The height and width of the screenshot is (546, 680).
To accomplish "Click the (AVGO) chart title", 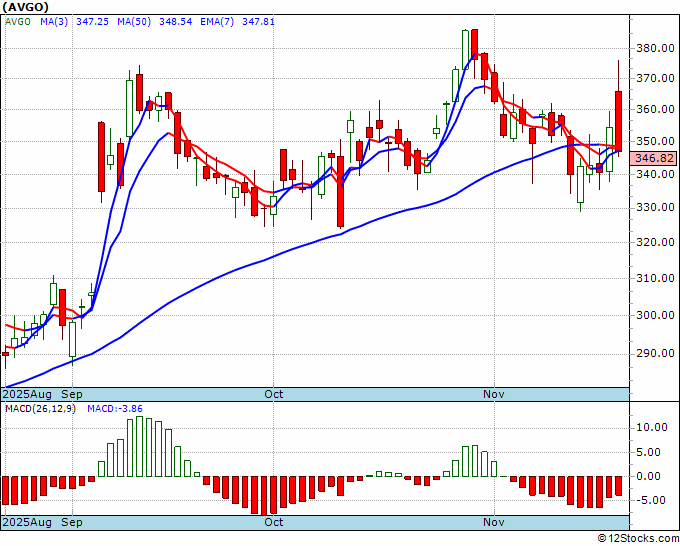I will 25,7.
